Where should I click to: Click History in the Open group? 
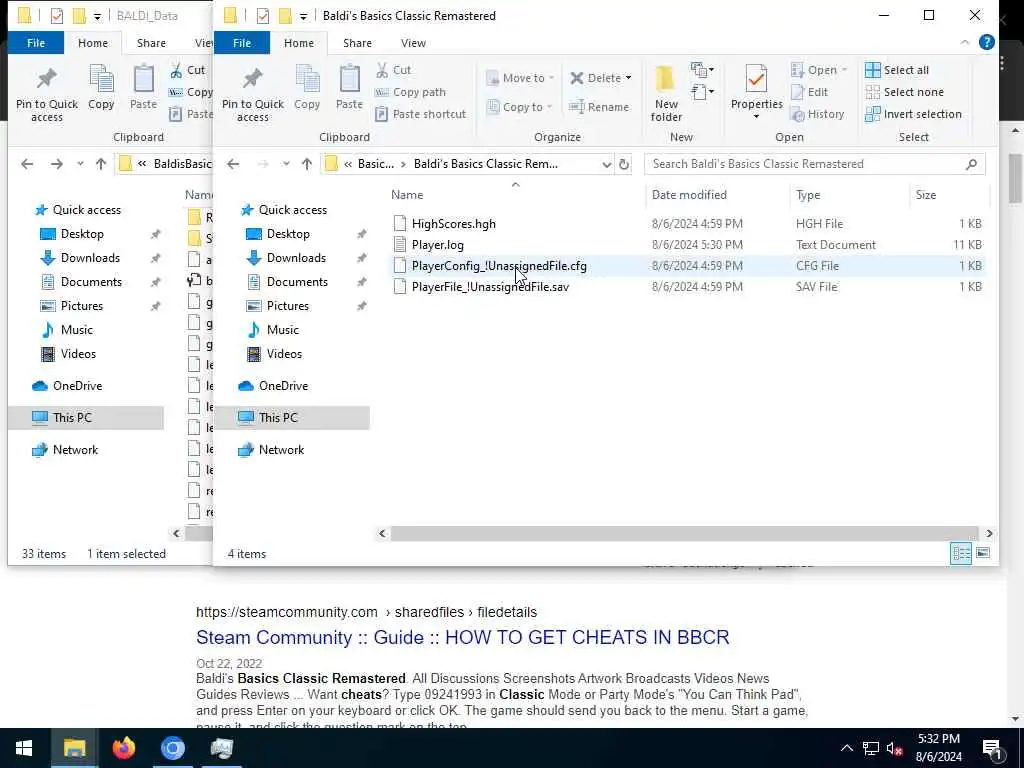coord(817,114)
